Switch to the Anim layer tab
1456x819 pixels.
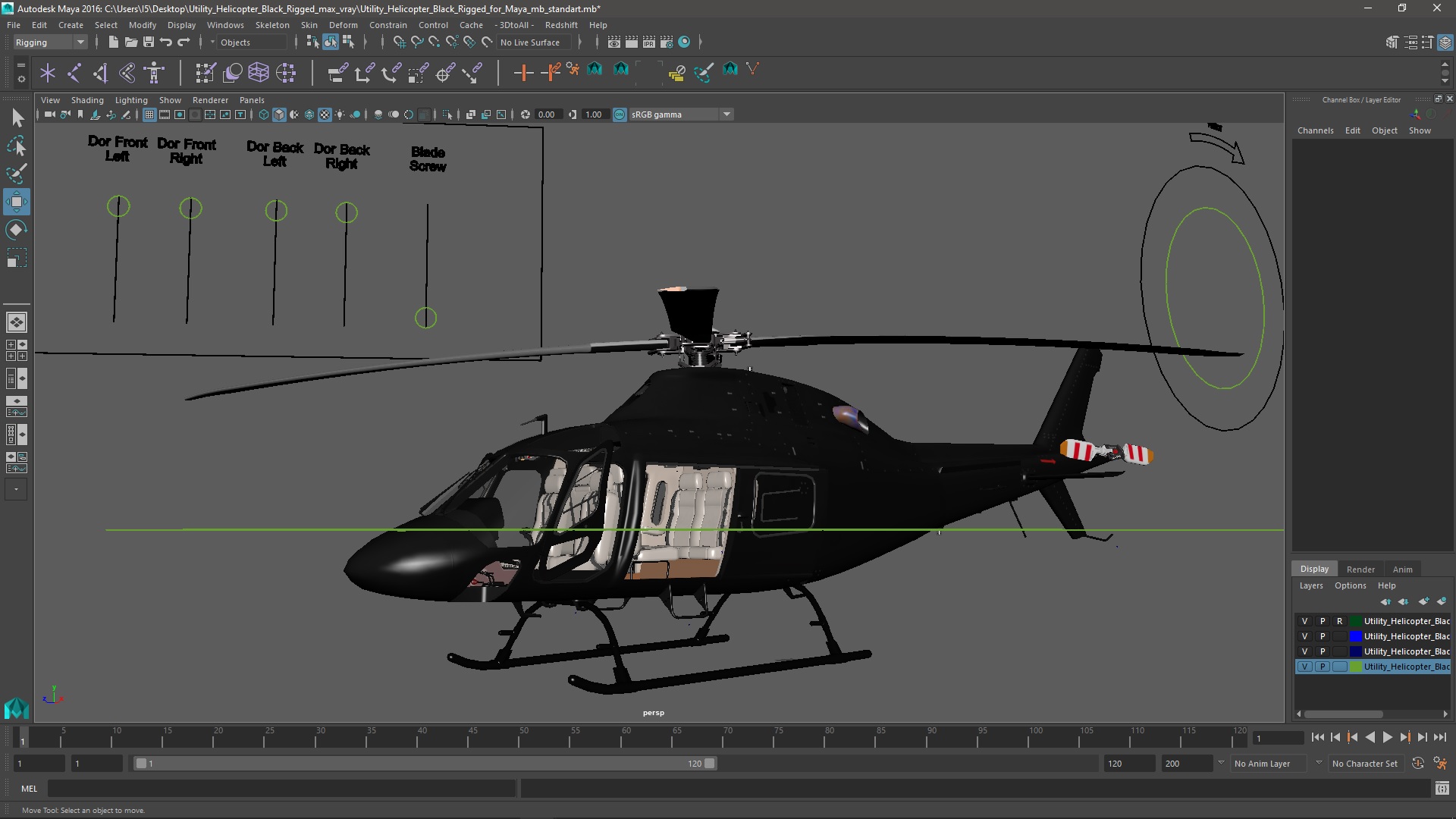[x=1402, y=570]
